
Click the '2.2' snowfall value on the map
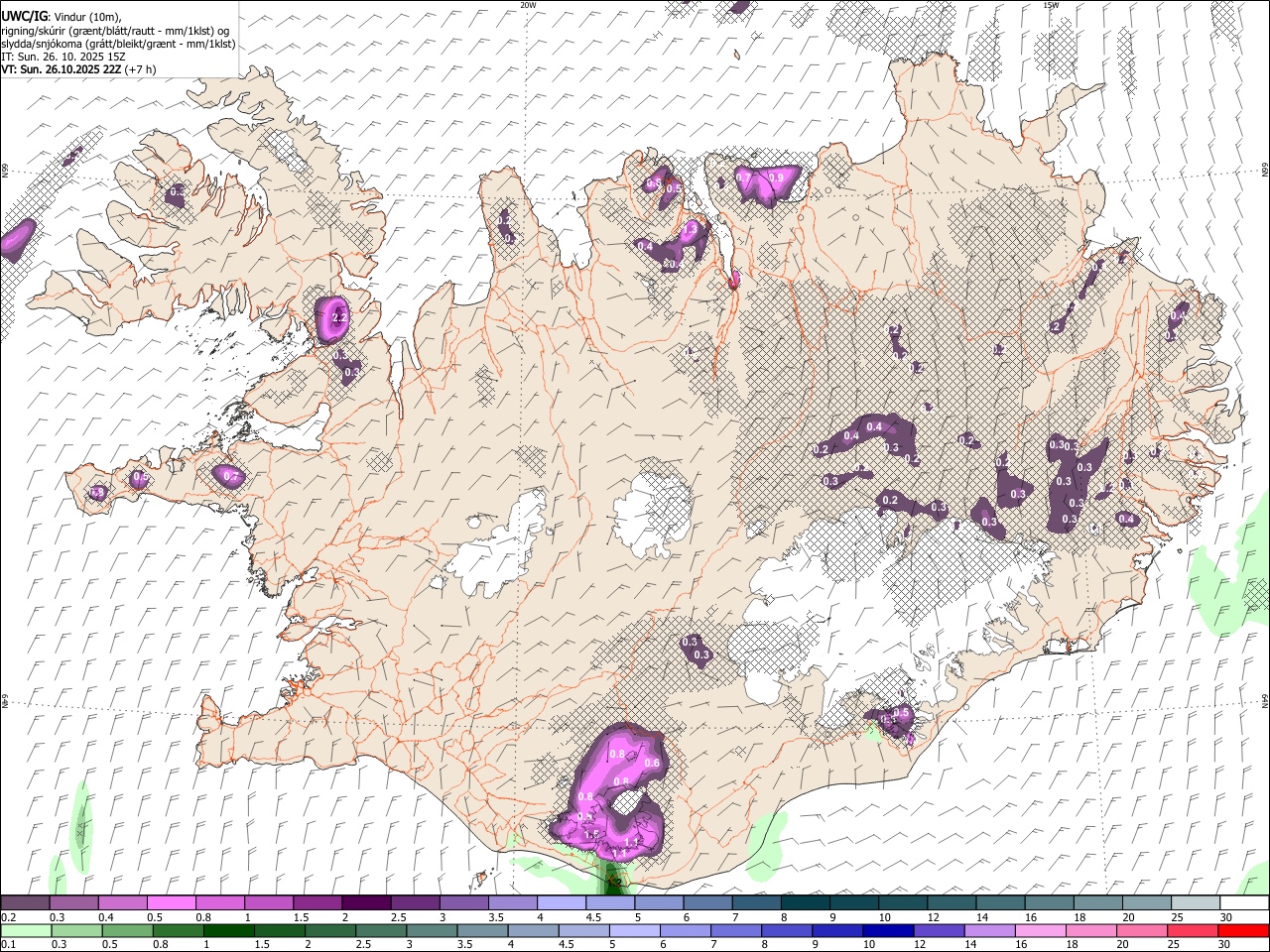pos(339,318)
